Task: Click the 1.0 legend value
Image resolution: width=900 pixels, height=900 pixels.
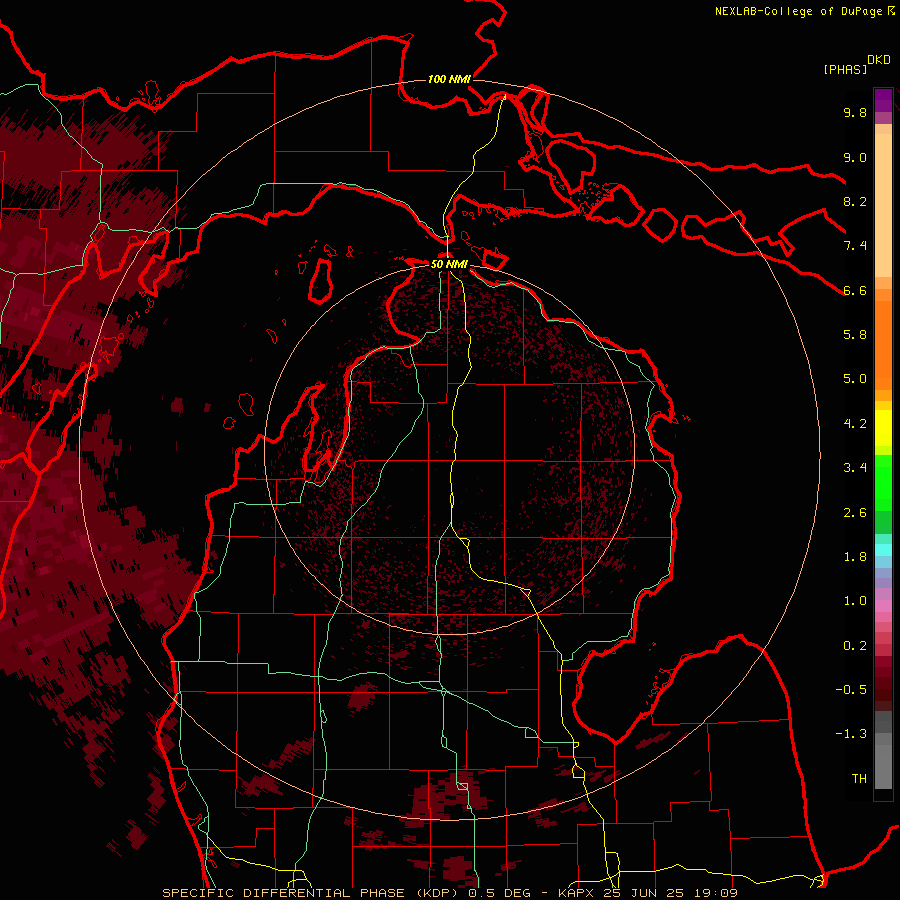Action: pyautogui.click(x=855, y=601)
